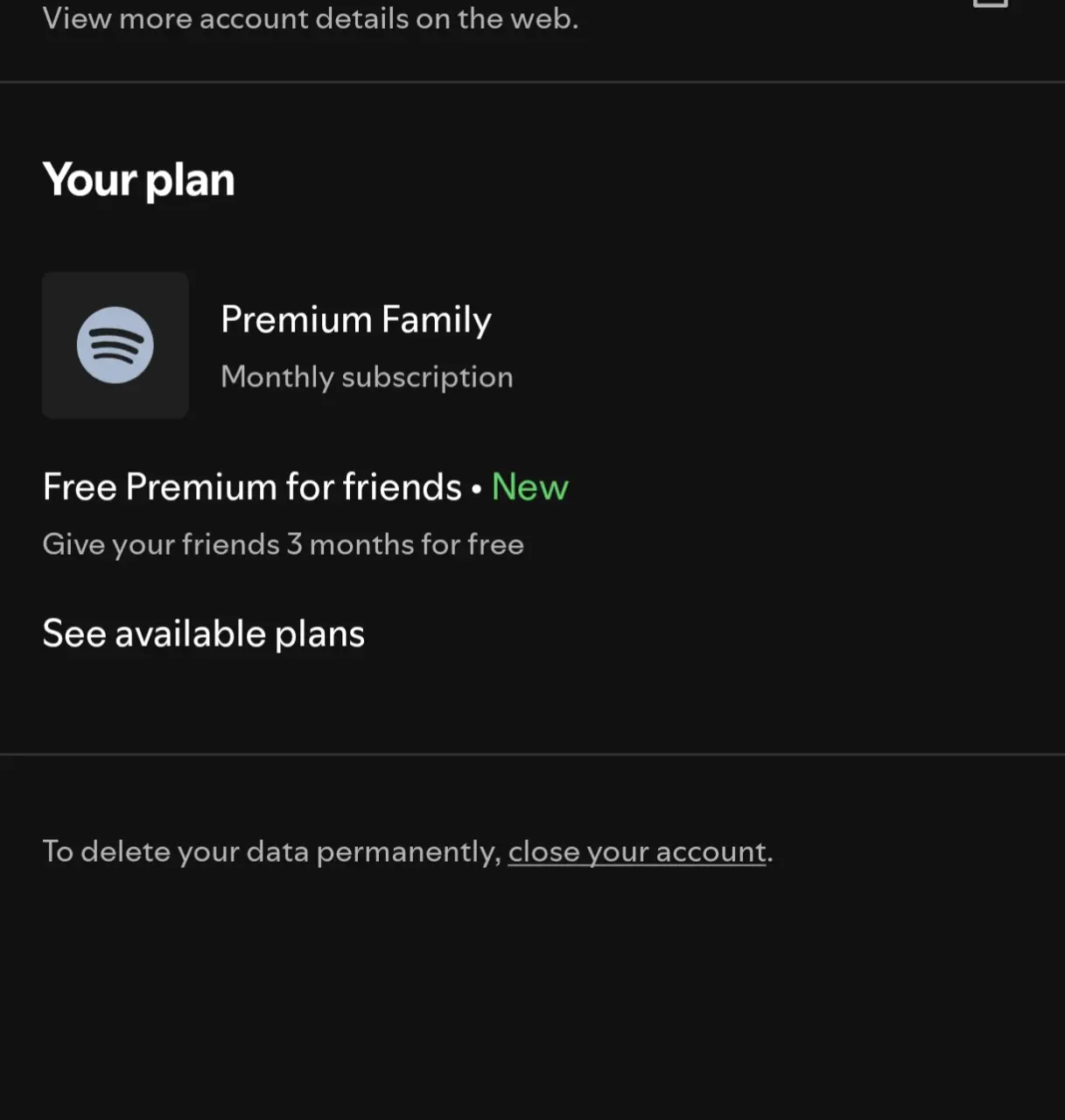This screenshot has height=1120, width=1065.
Task: Click the green New badge
Action: [x=529, y=486]
